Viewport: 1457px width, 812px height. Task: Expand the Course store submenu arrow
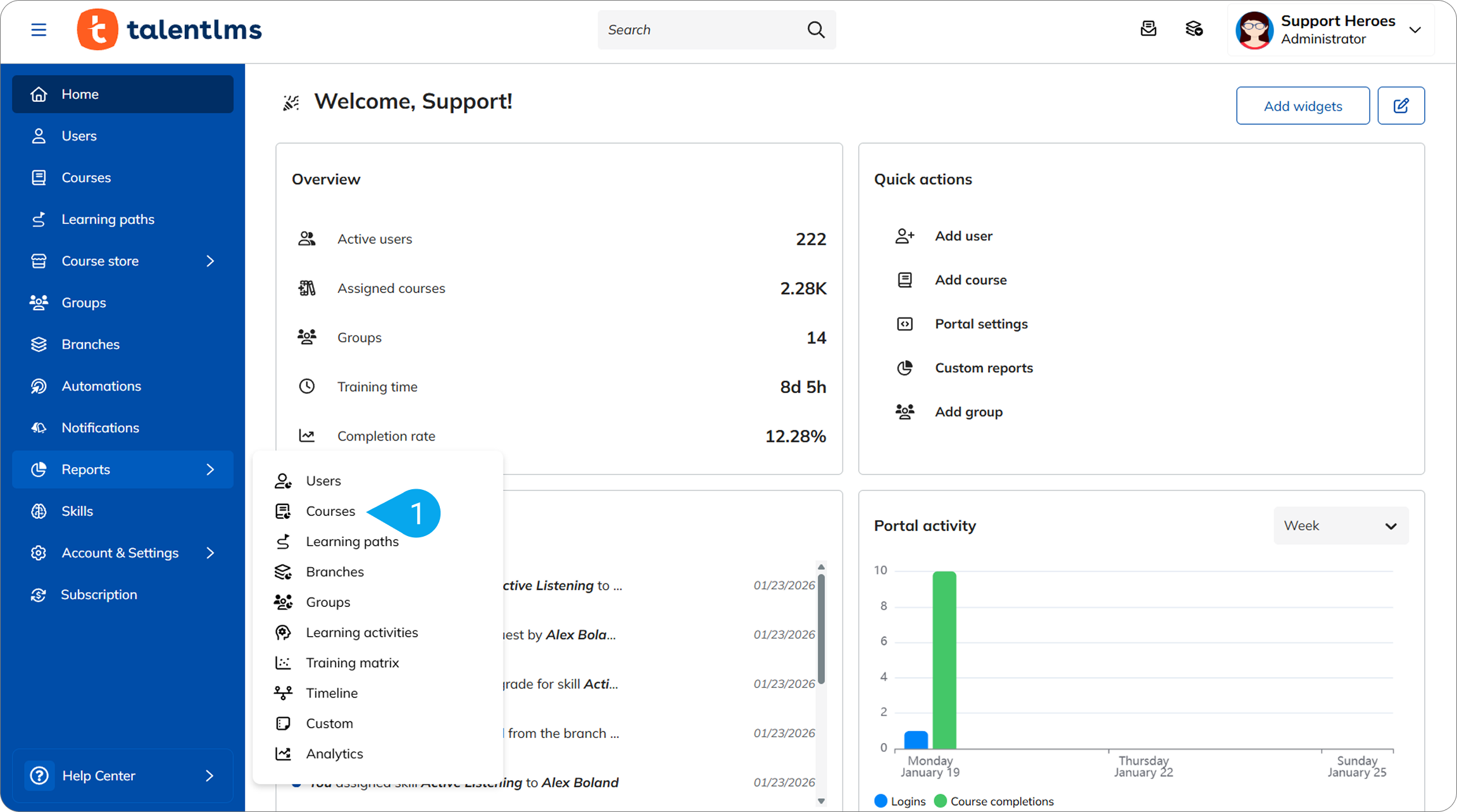[x=210, y=261]
